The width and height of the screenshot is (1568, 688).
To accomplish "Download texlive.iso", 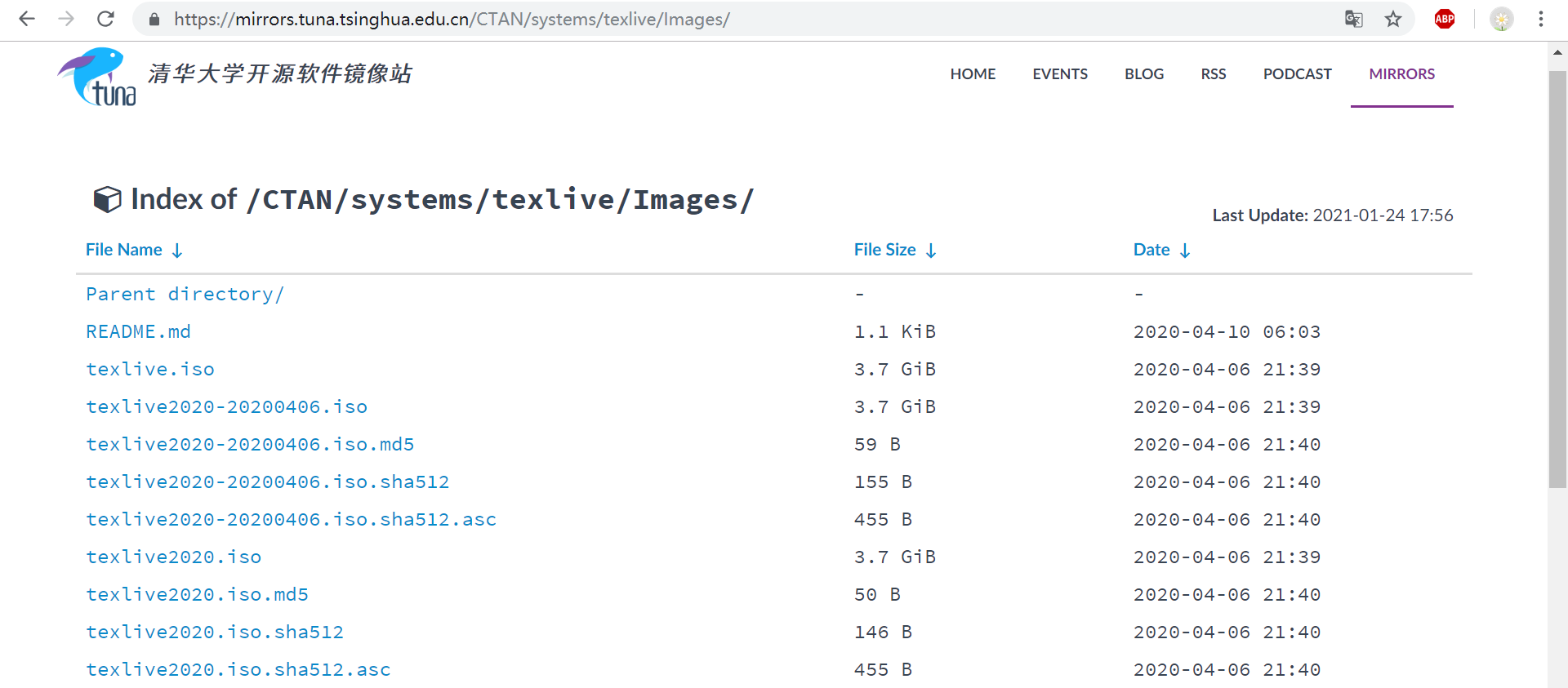I will click(150, 369).
